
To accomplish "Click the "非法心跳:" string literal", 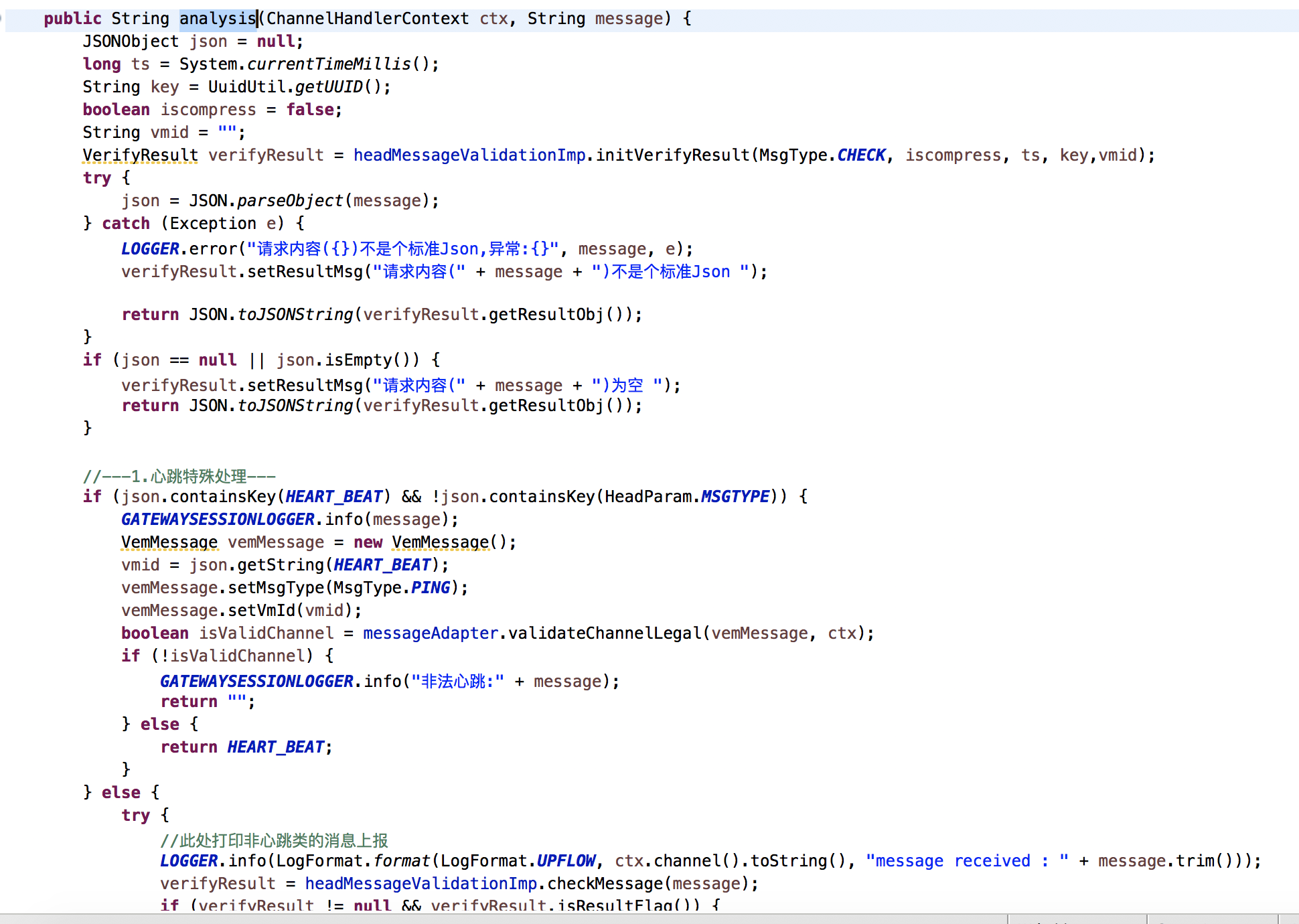I will coord(457,682).
